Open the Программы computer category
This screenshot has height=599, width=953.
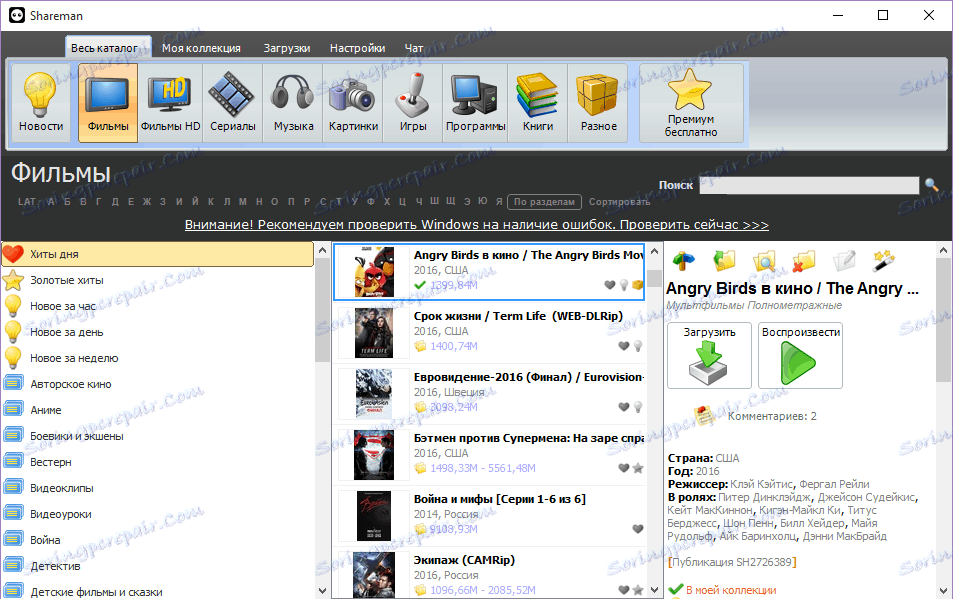[475, 103]
